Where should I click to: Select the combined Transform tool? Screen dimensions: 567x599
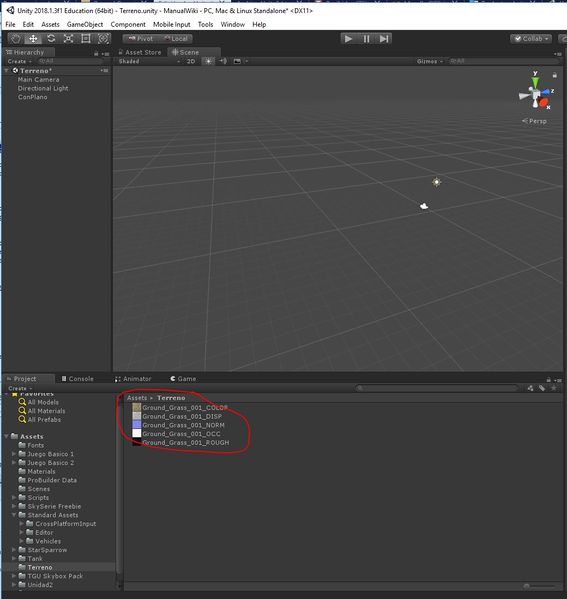tap(103, 39)
